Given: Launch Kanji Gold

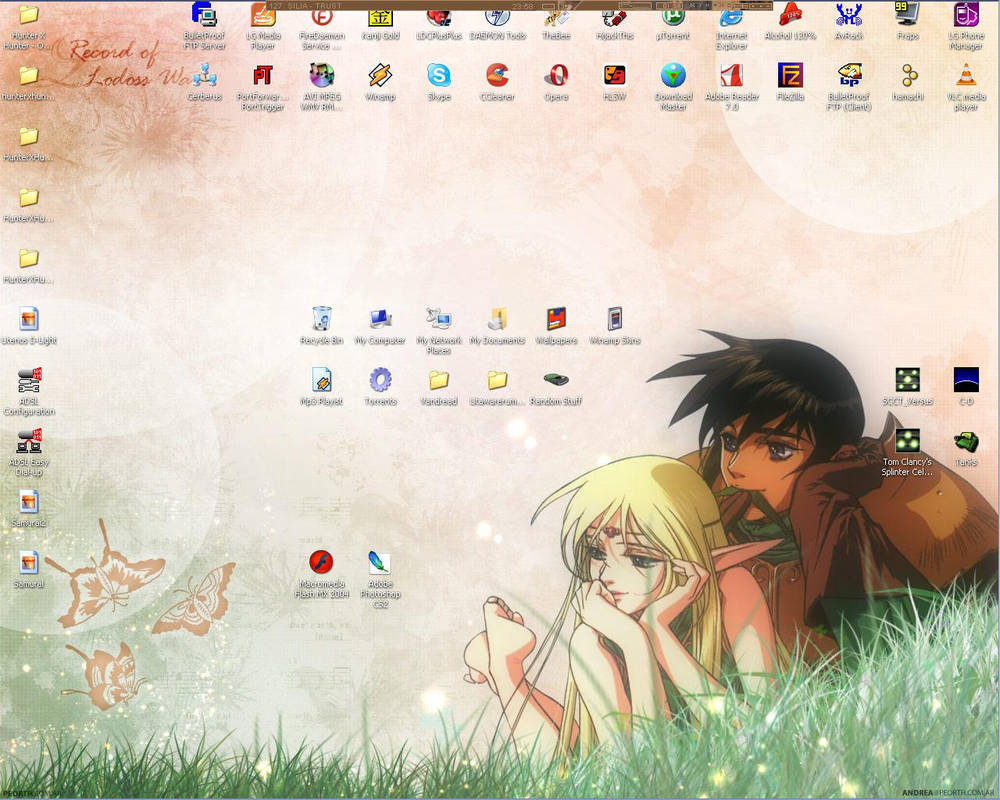Looking at the screenshot, I should [380, 14].
